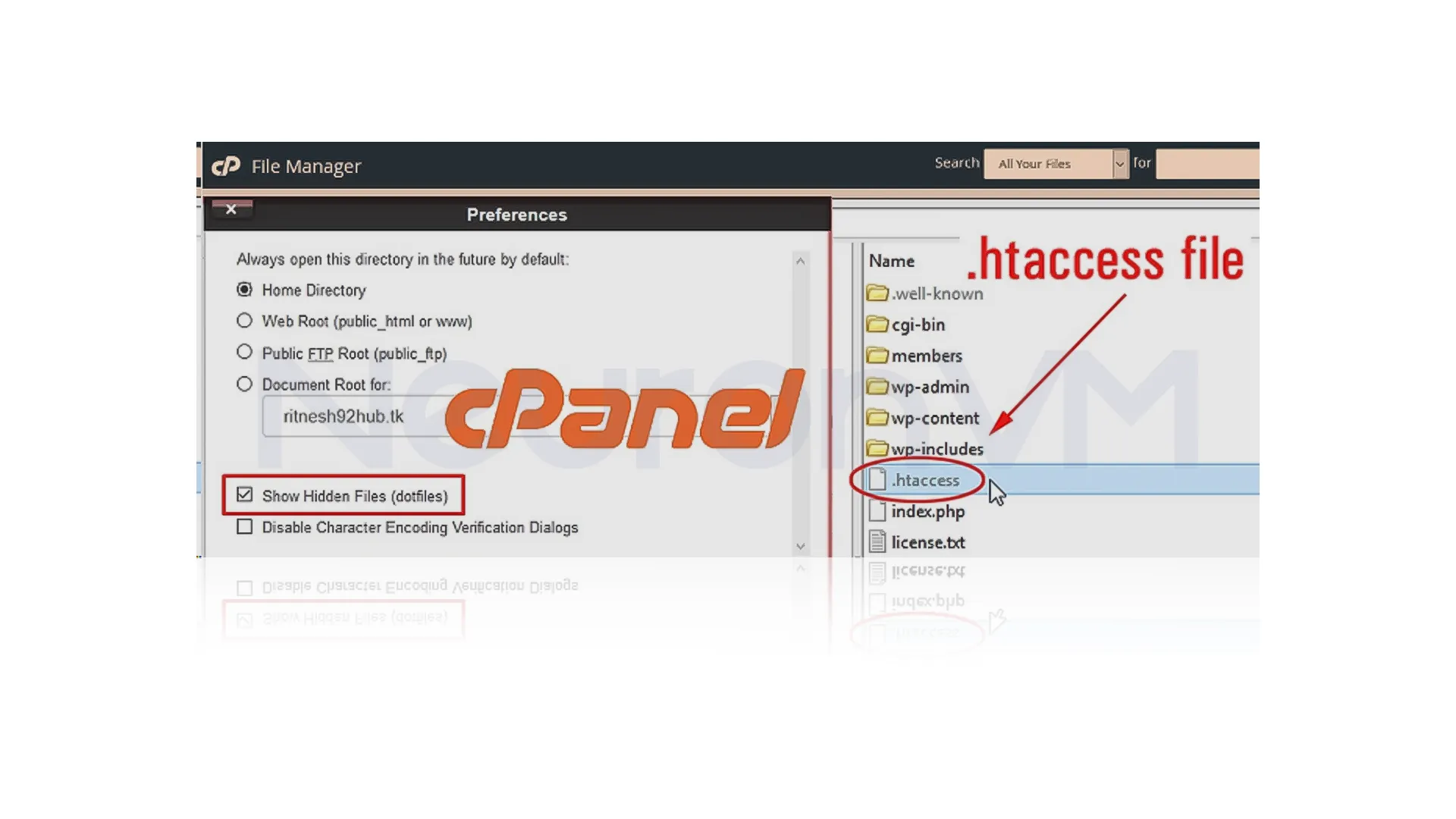Click the cPanel File Manager icon
The width and height of the screenshot is (1456, 819).
[225, 165]
